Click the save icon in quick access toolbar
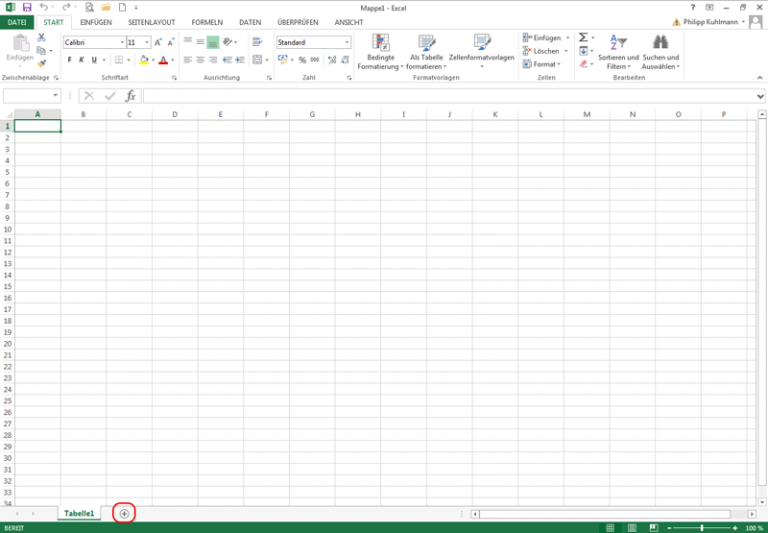 pos(27,7)
